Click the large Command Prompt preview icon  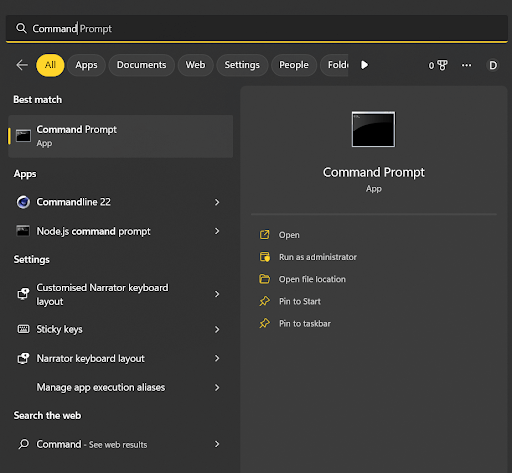pyautogui.click(x=373, y=129)
